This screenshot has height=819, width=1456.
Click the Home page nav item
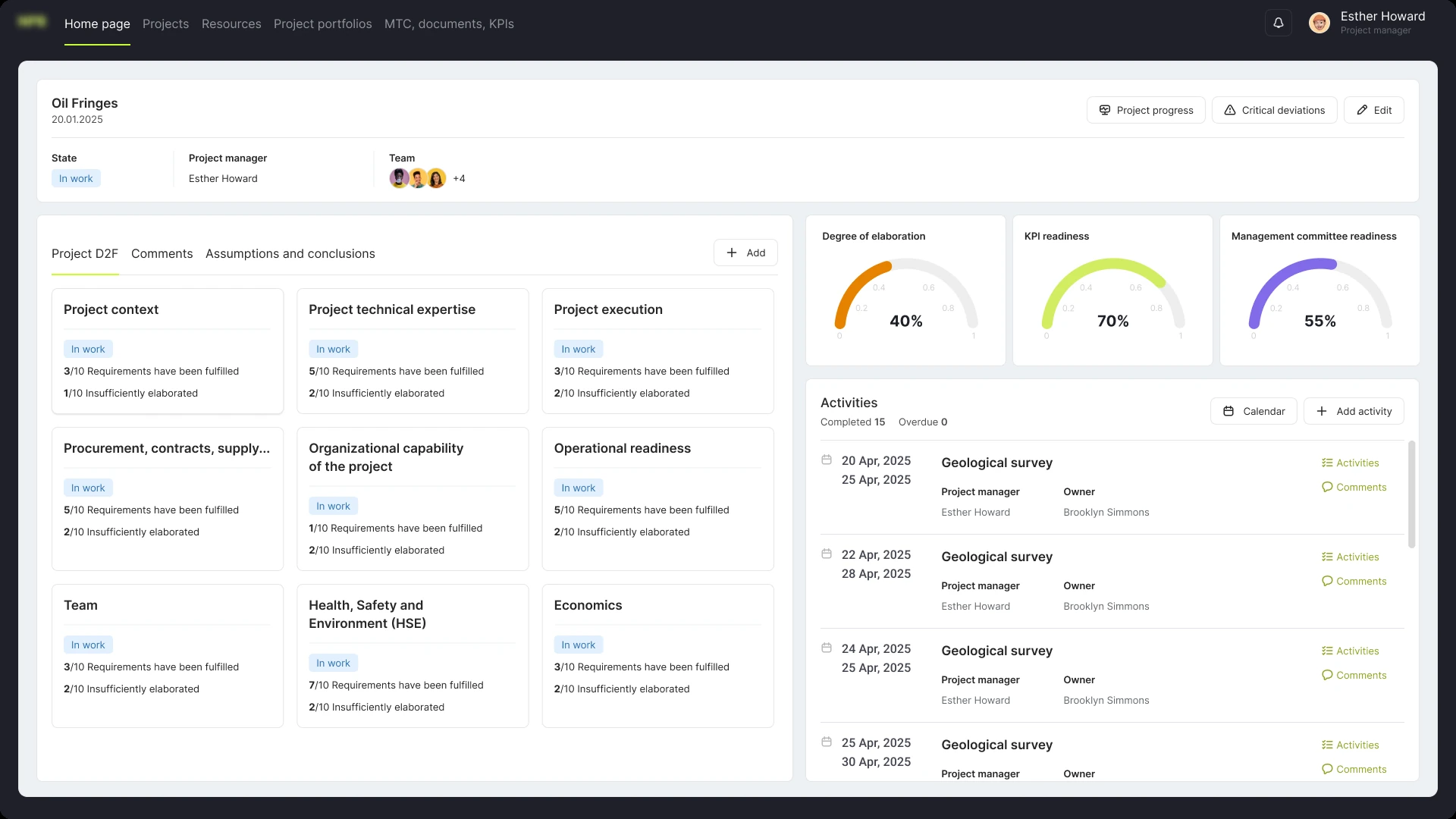click(x=97, y=24)
